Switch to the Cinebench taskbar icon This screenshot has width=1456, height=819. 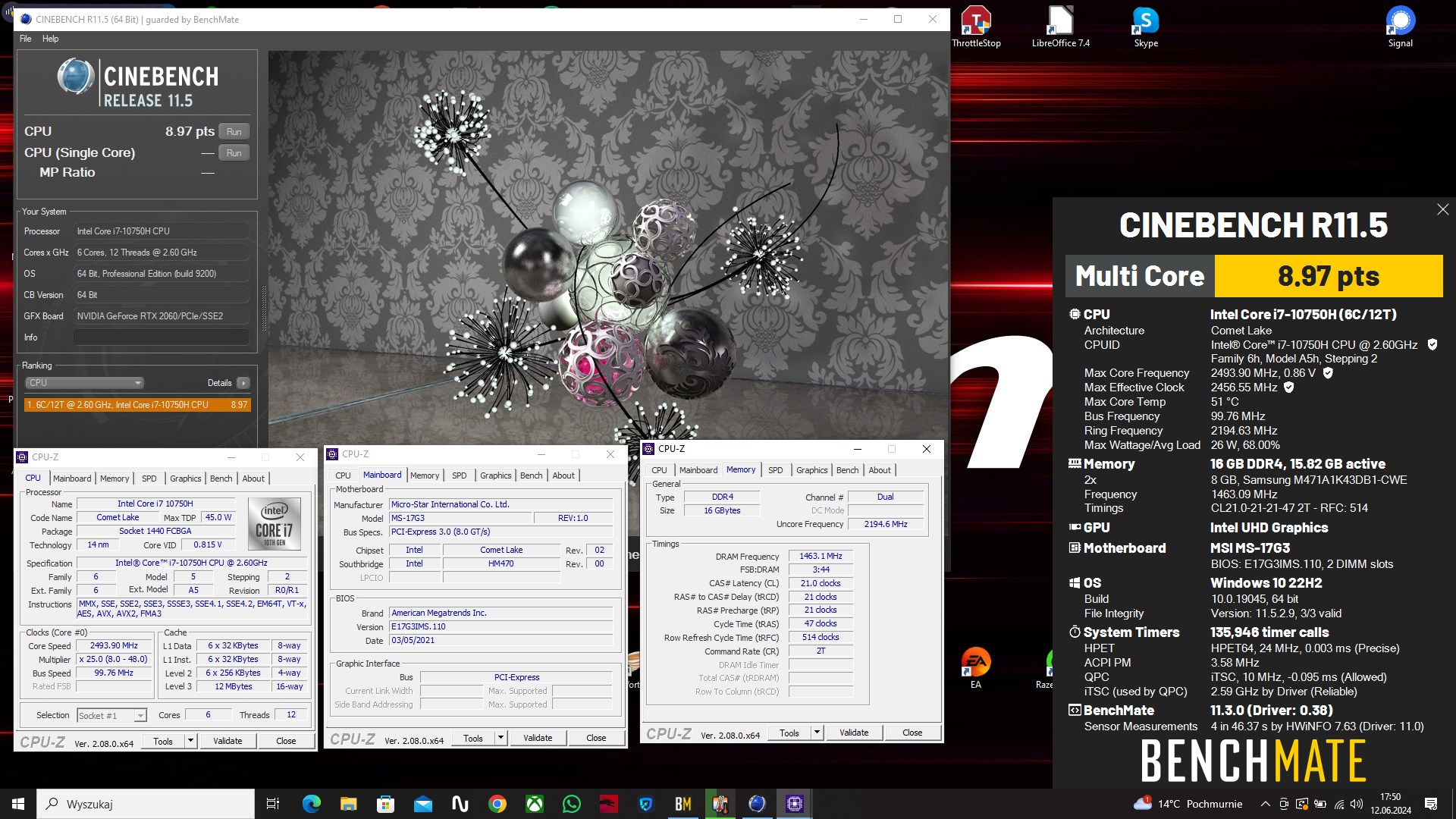[x=757, y=804]
